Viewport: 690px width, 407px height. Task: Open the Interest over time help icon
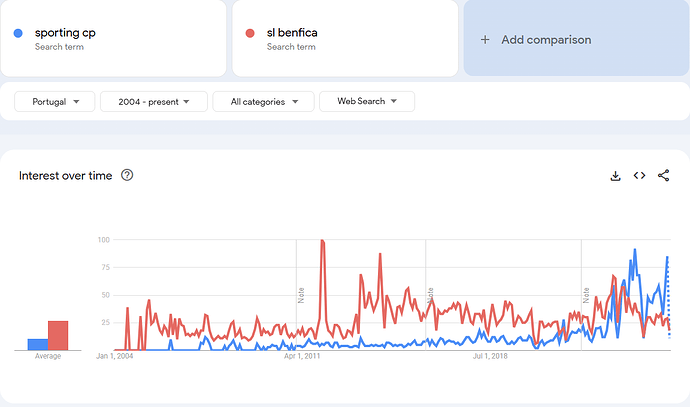[127, 175]
